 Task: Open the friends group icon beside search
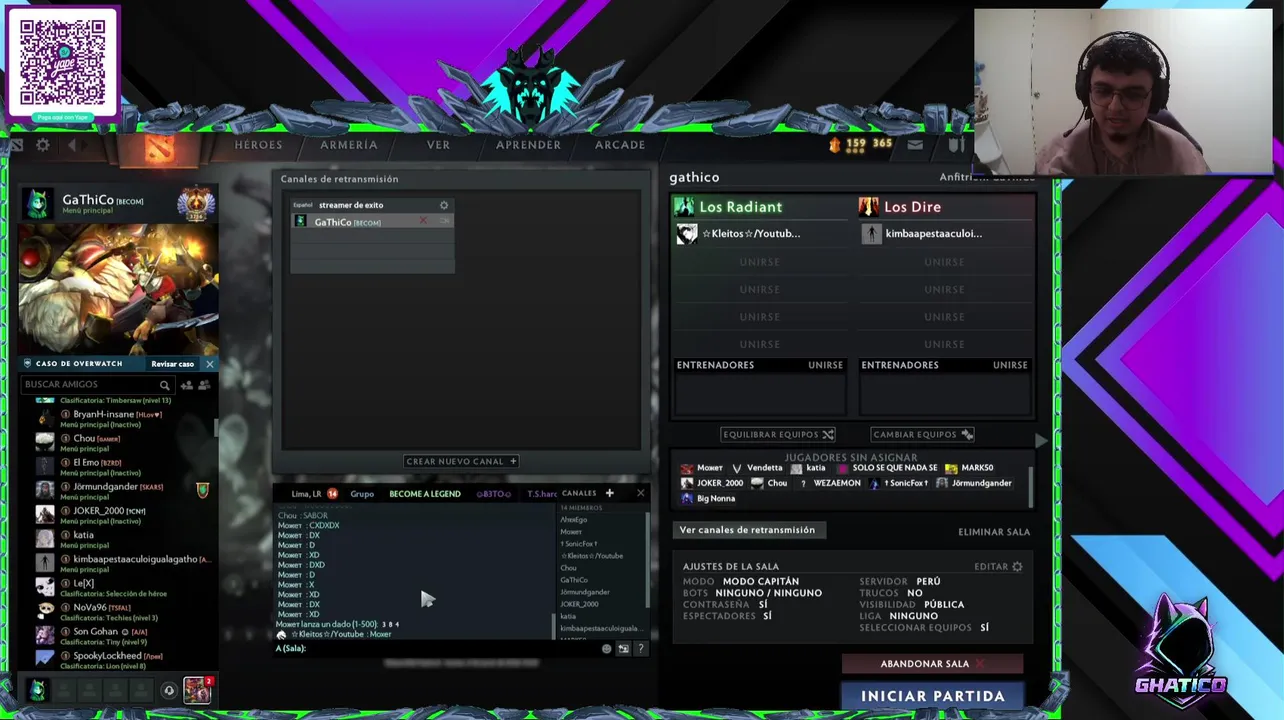205,385
